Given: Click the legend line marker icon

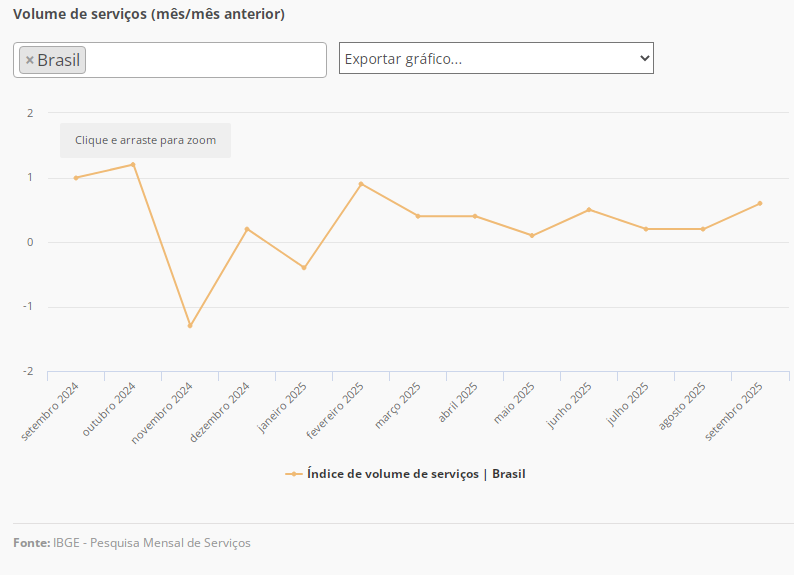Looking at the screenshot, I should (x=293, y=474).
